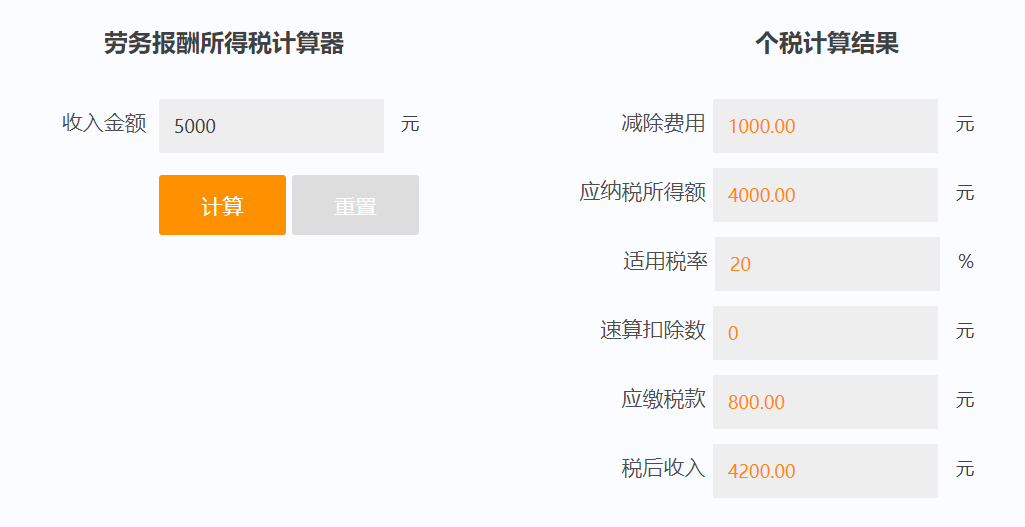Screen dimensions: 1025x527
Task: Select the 减除费用 result field
Action: (x=825, y=126)
